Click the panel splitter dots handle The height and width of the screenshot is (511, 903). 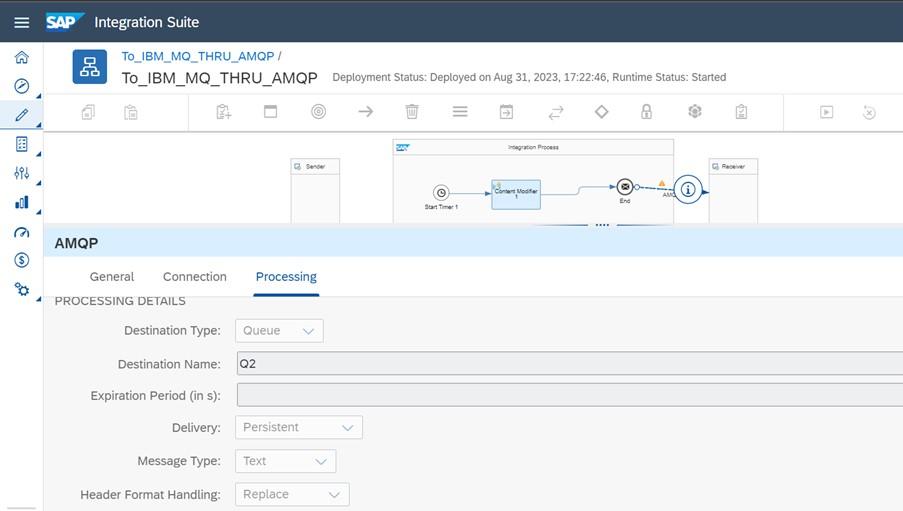point(602,225)
